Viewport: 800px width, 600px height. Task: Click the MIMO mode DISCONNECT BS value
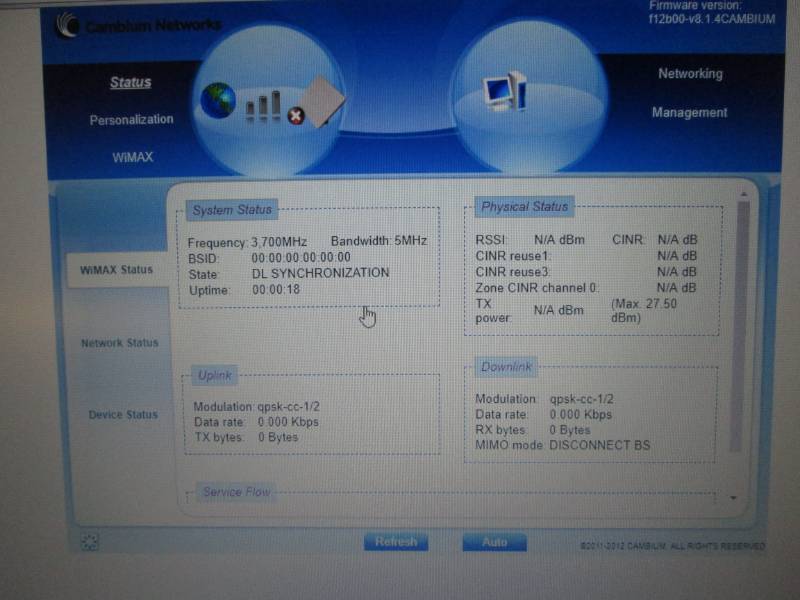(600, 445)
